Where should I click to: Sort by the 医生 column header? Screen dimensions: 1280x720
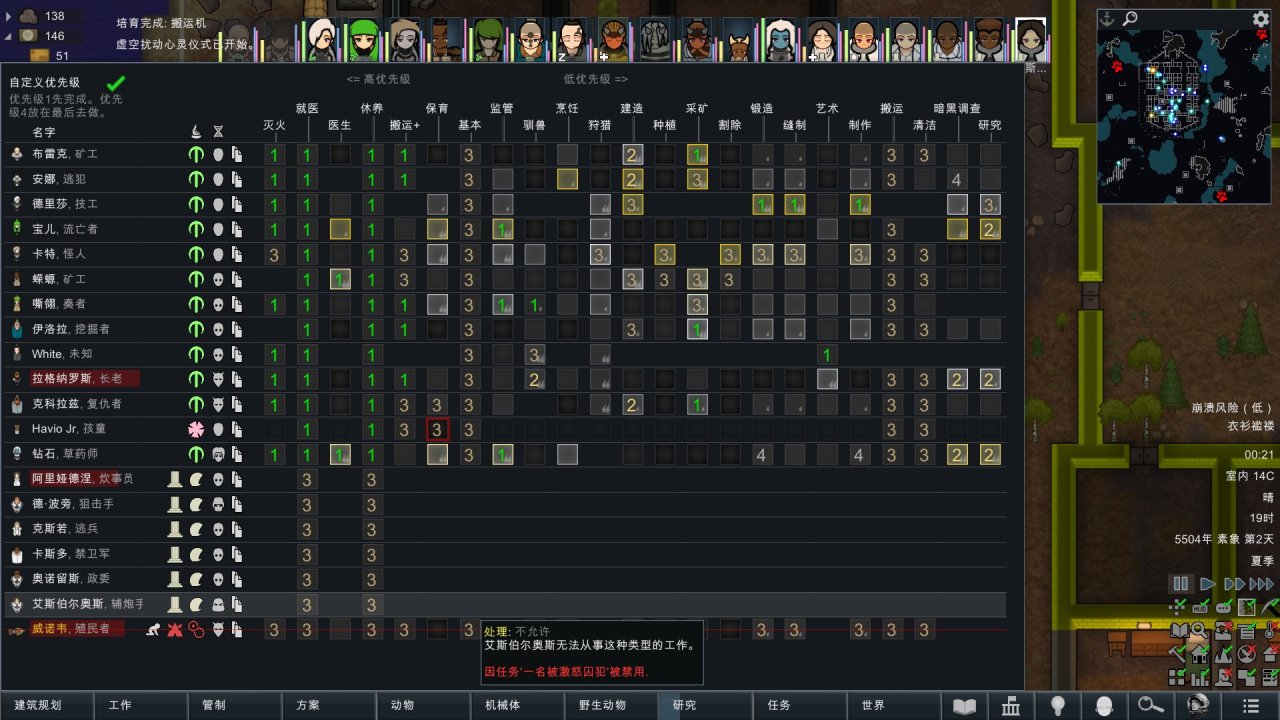(340, 126)
